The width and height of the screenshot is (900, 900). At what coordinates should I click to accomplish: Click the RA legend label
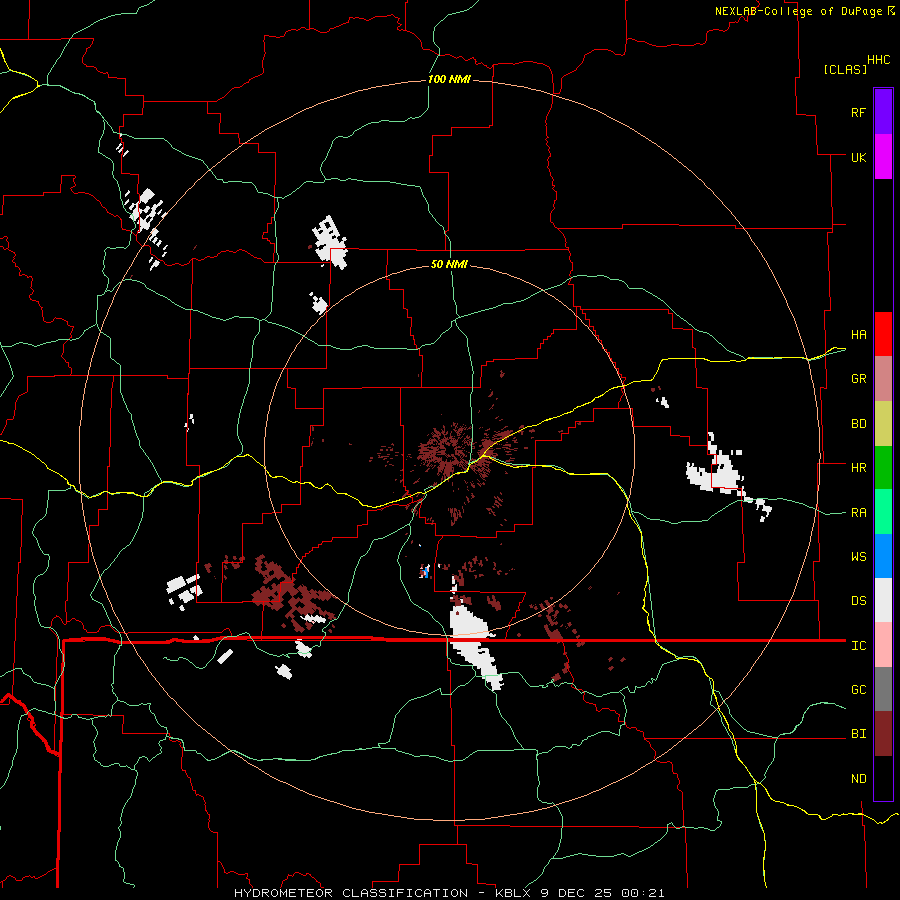tap(858, 512)
